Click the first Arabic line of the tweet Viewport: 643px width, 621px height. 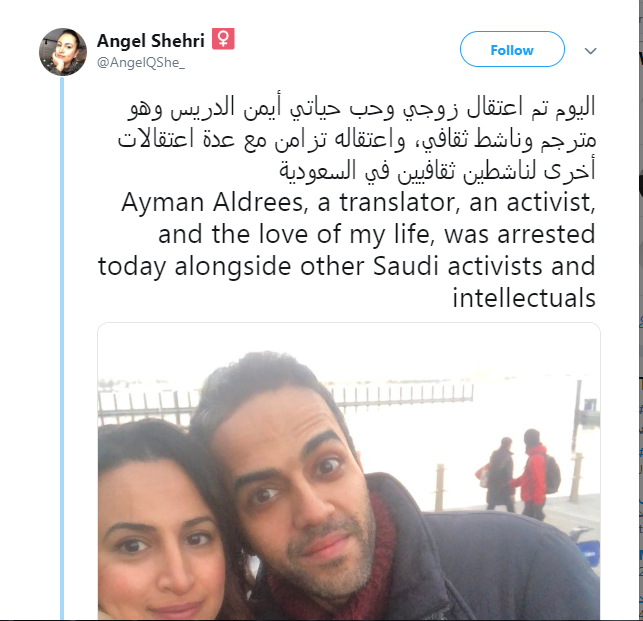point(361,108)
